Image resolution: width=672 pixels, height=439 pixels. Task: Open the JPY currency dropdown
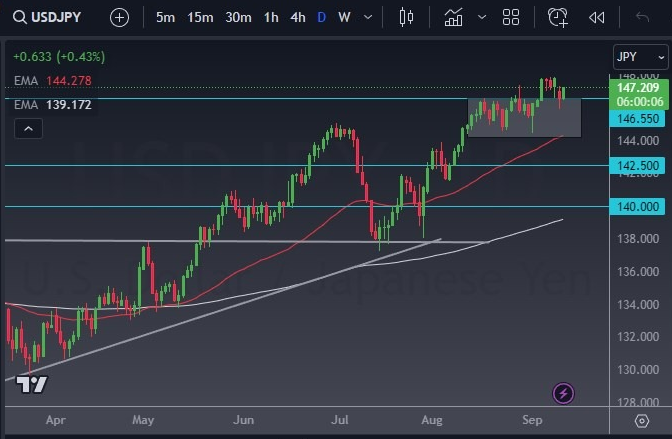[x=637, y=57]
